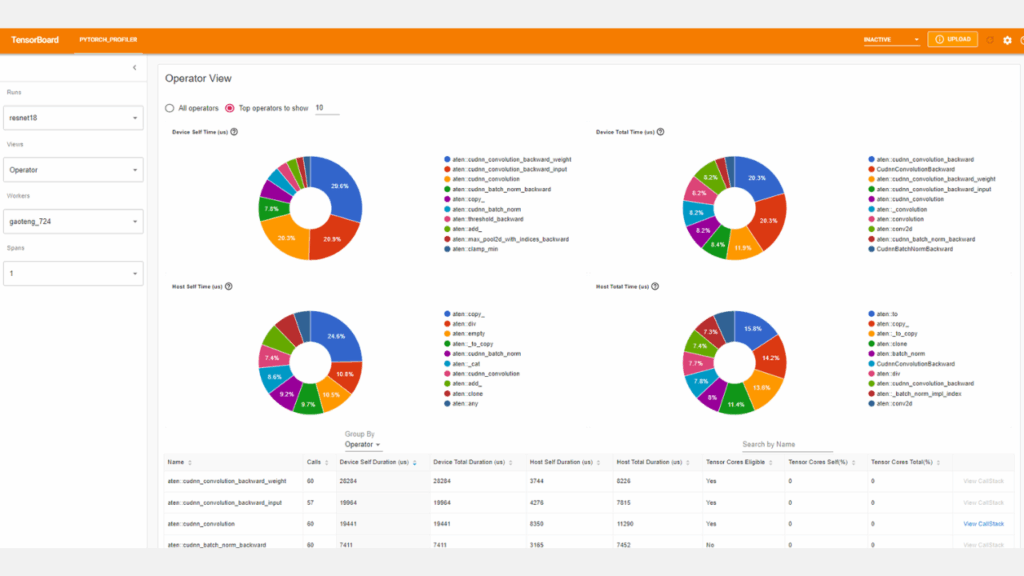Click the help icon beside Device Total Time
Viewport: 1024px width, 576px height.
coord(660,132)
